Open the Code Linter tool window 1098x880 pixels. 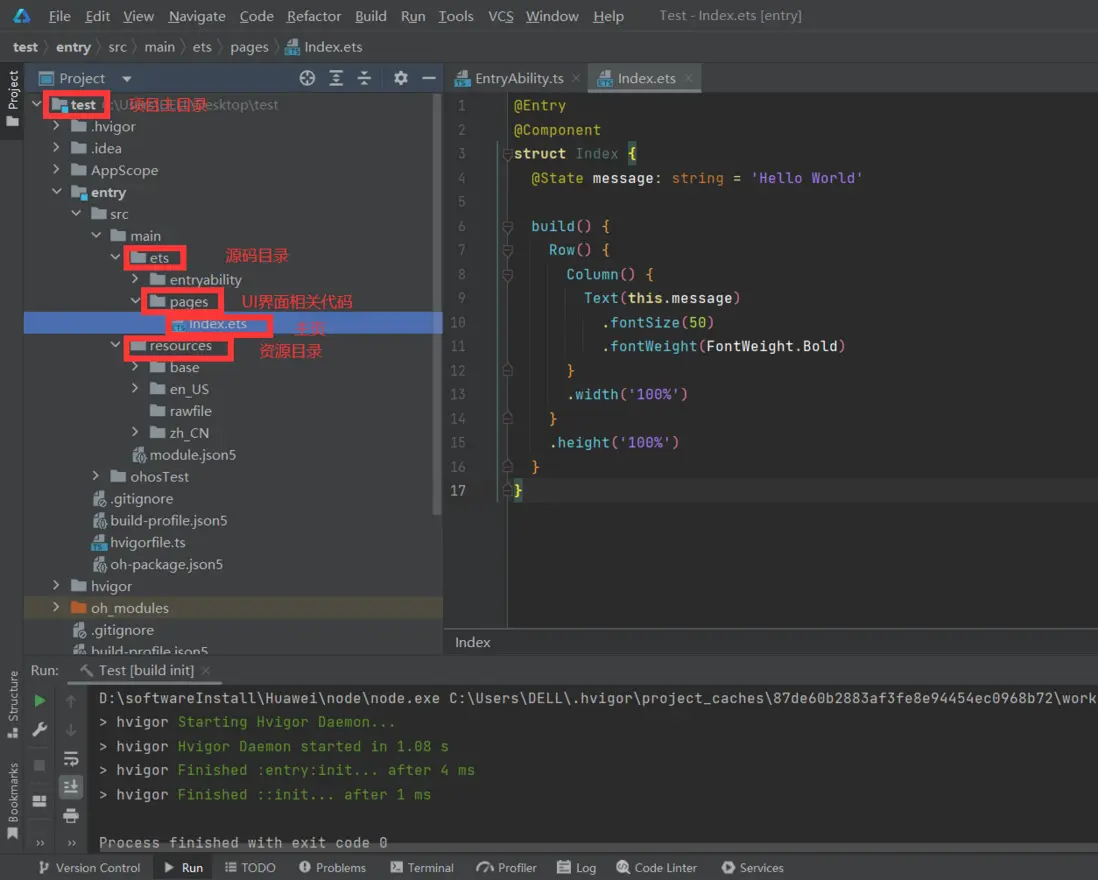click(x=656, y=867)
